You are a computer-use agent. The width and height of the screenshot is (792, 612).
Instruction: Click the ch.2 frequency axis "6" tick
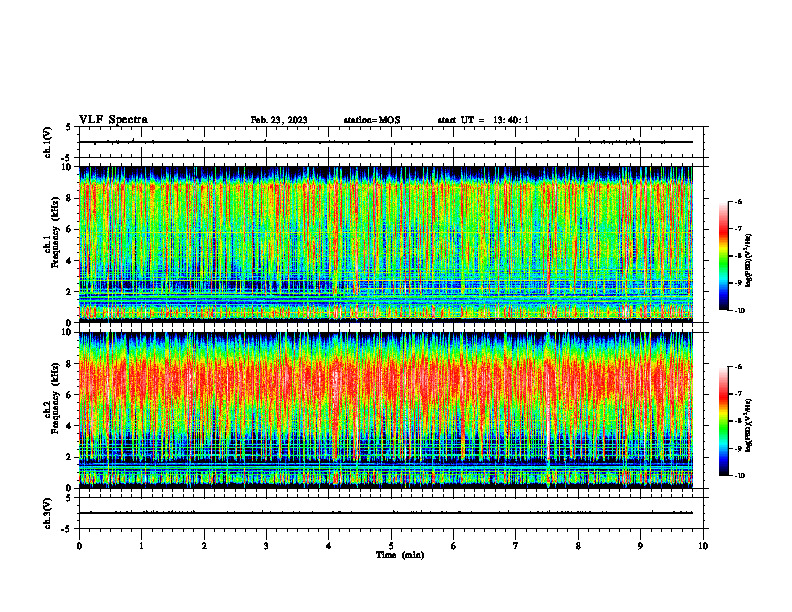pos(69,395)
